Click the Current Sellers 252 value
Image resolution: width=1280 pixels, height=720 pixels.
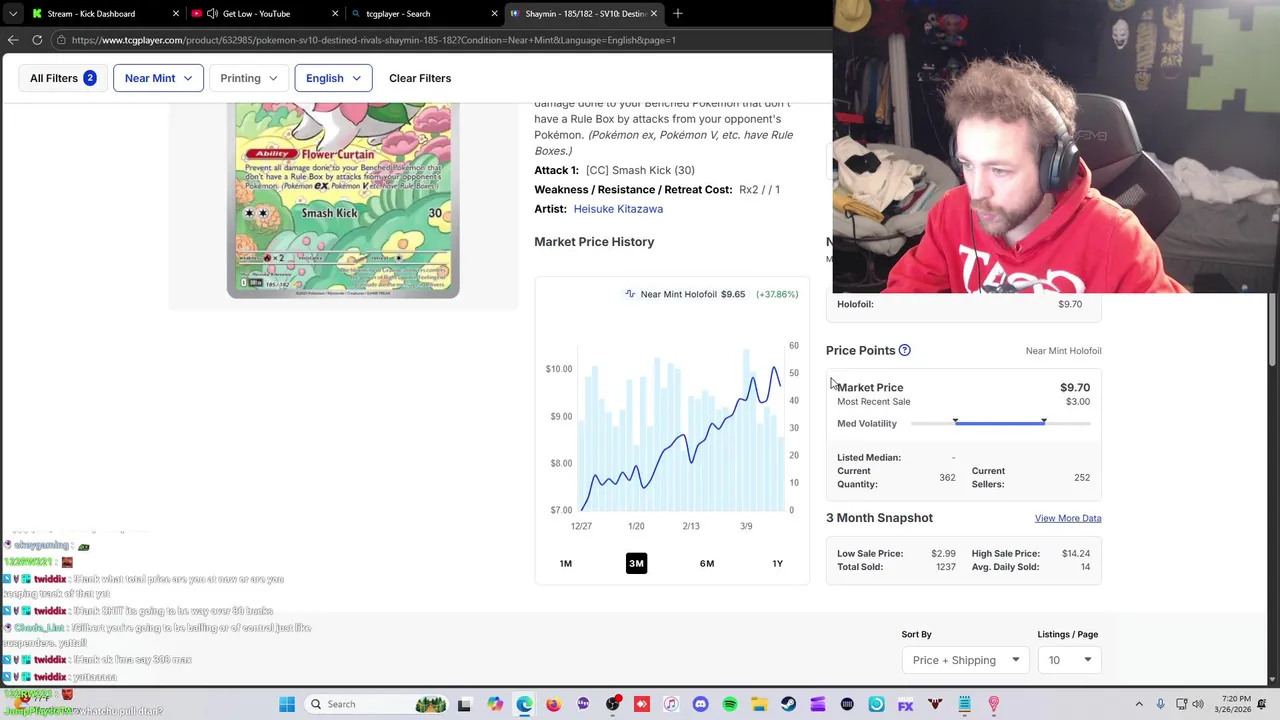point(1082,477)
